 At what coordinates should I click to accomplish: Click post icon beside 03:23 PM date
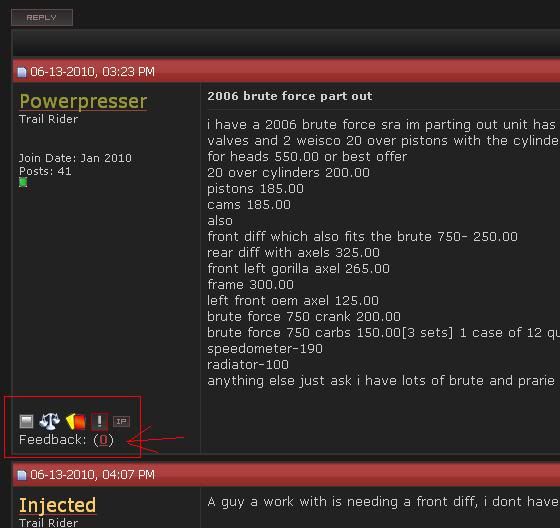[x=22, y=72]
